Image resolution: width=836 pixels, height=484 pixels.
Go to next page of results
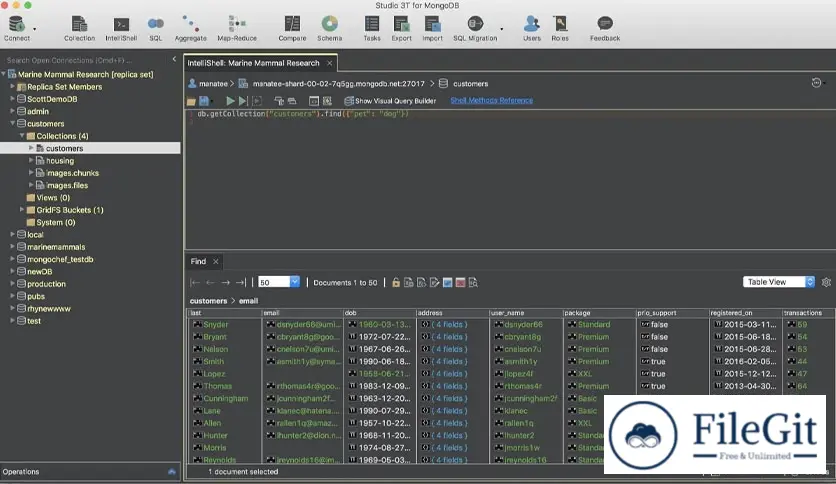(226, 283)
